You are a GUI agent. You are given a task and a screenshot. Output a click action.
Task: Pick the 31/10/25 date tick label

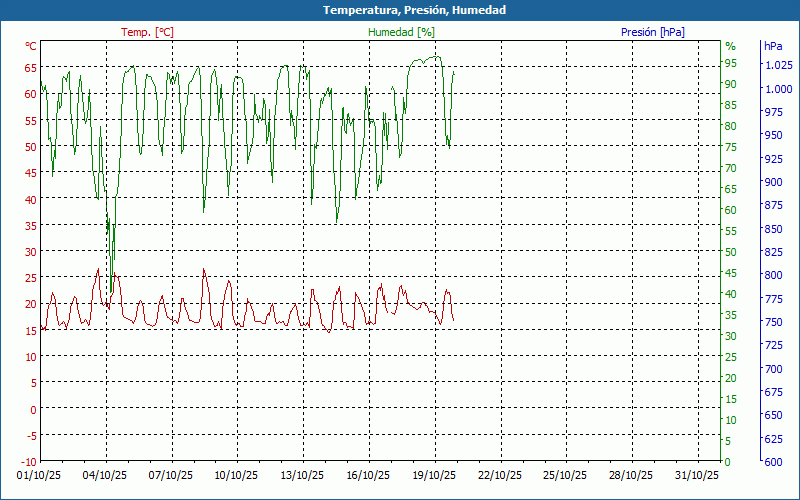(696, 476)
